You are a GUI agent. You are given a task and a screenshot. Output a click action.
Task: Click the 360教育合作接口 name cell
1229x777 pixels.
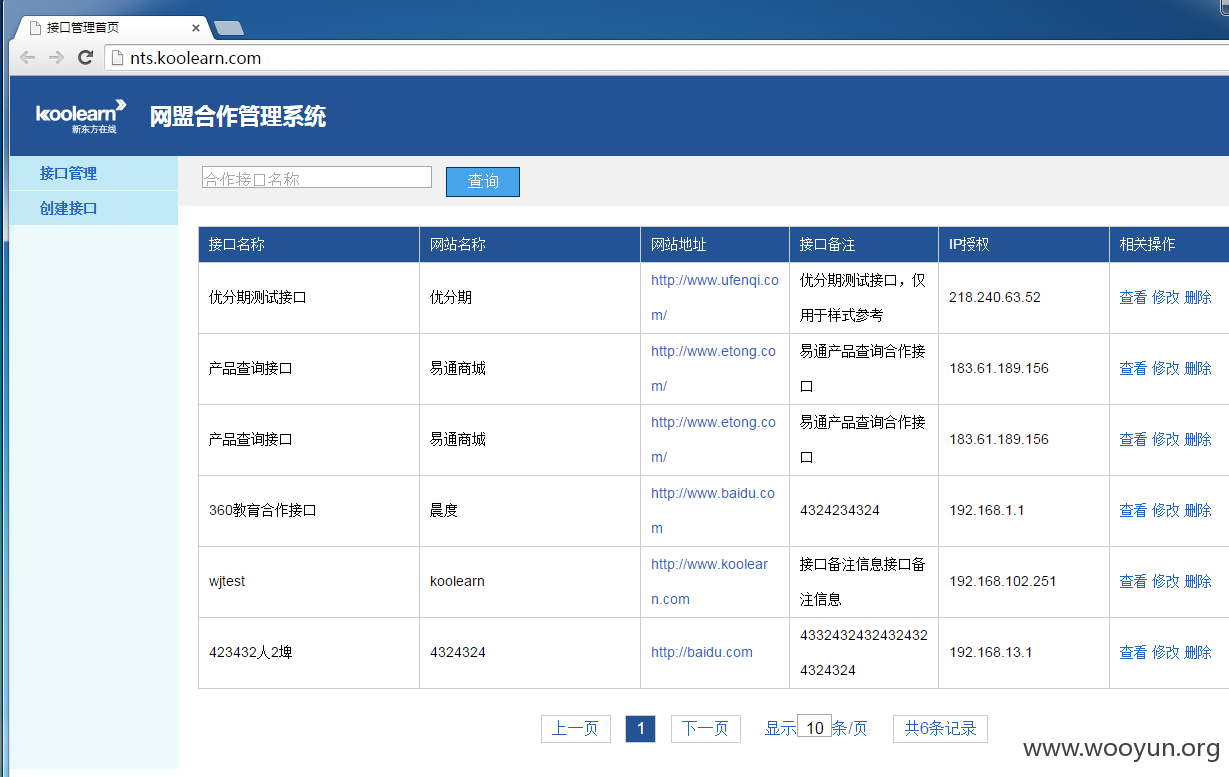(309, 510)
